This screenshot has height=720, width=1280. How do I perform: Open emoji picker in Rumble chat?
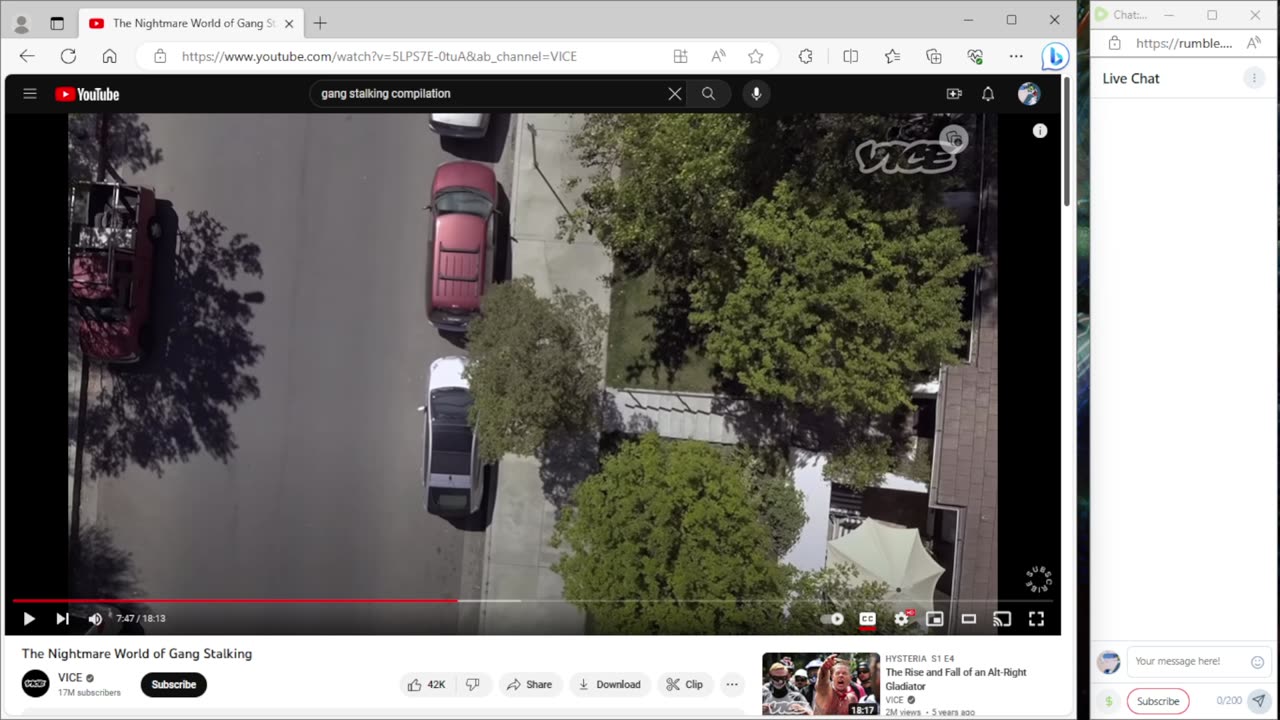[x=1257, y=661]
